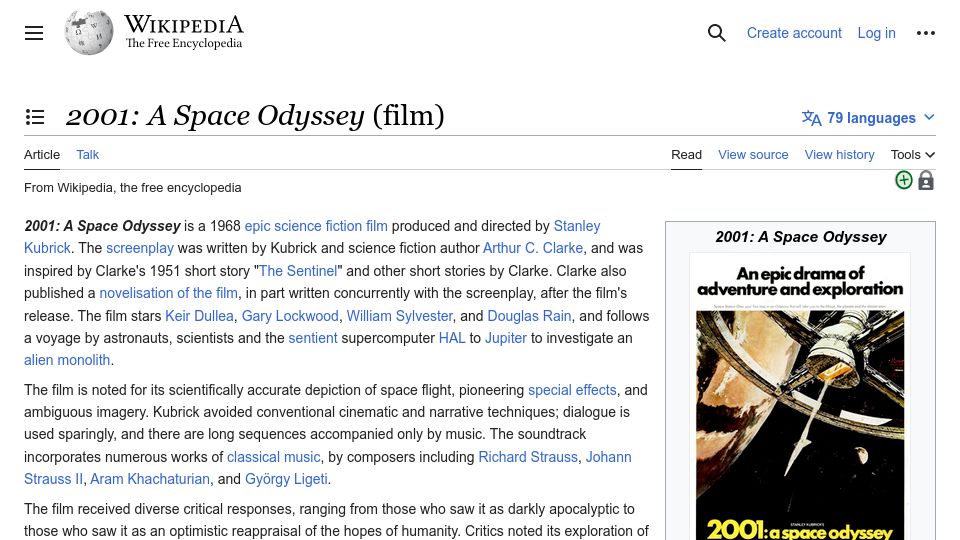Open the classical music link
The height and width of the screenshot is (540, 960).
[x=273, y=457]
